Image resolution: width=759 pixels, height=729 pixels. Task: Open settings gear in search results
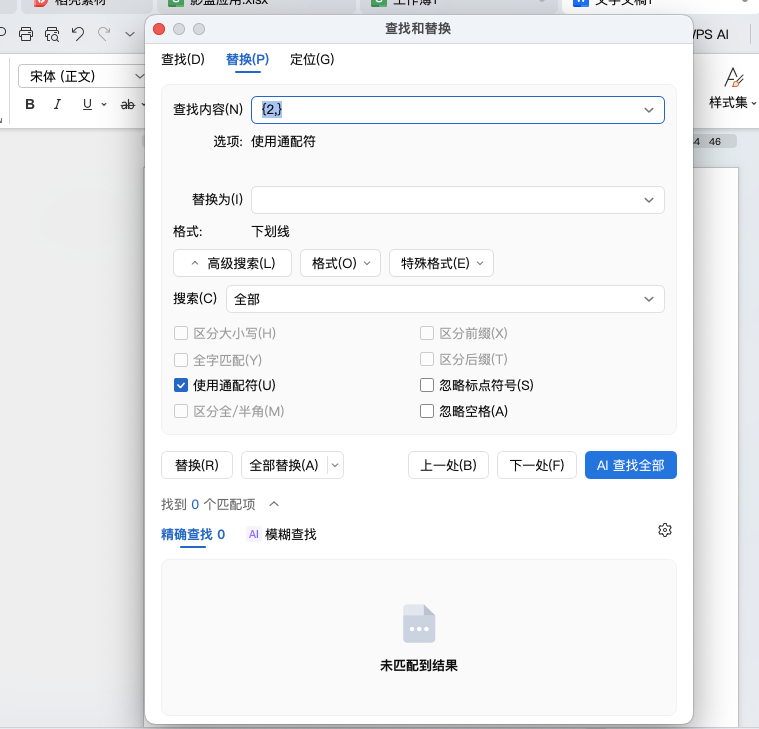click(665, 530)
